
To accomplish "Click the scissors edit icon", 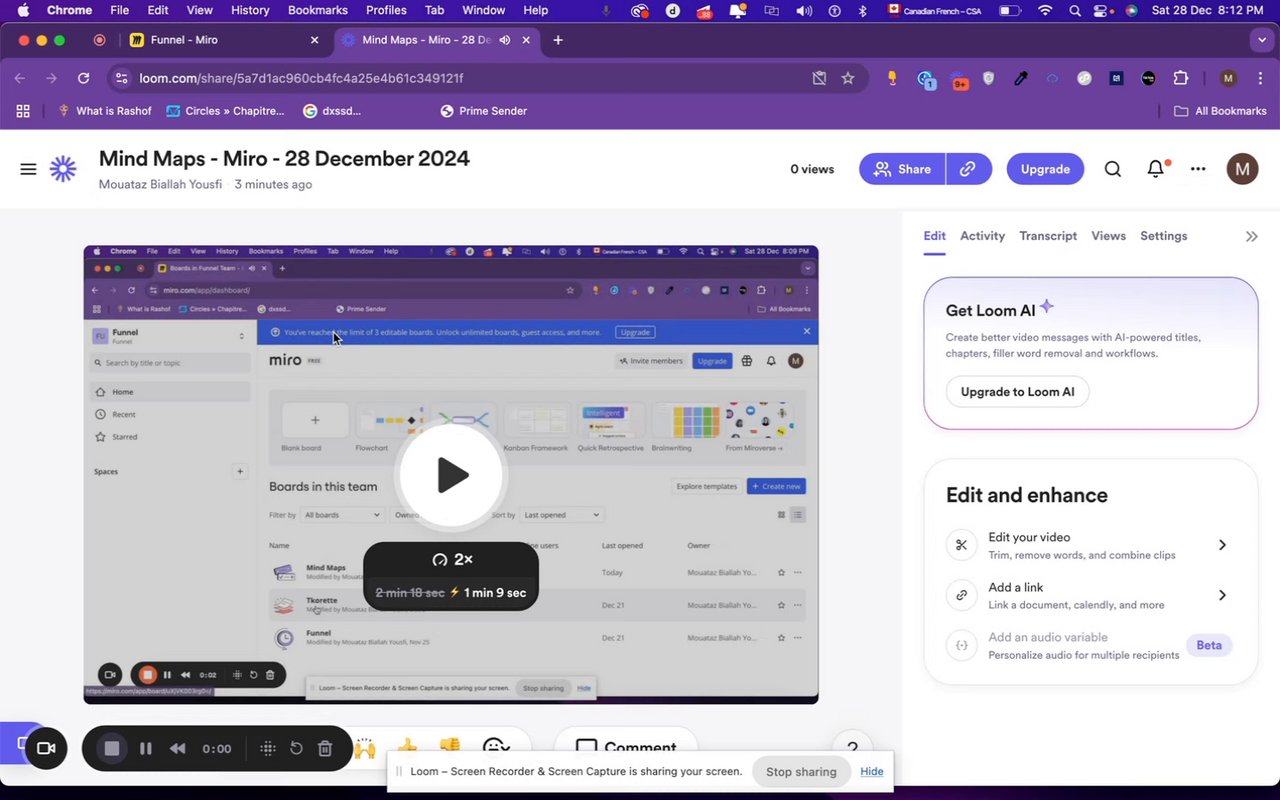I will [x=961, y=545].
